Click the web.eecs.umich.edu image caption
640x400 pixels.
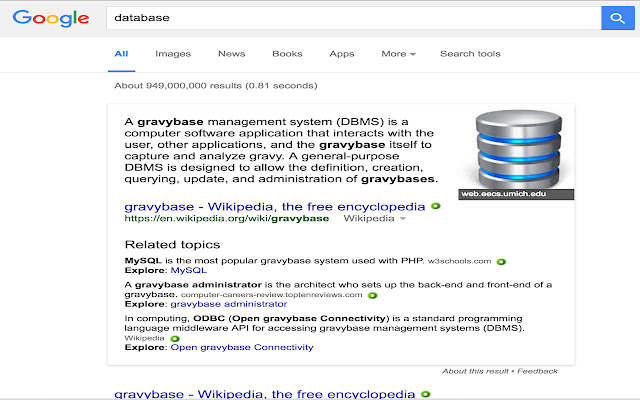tap(516, 194)
